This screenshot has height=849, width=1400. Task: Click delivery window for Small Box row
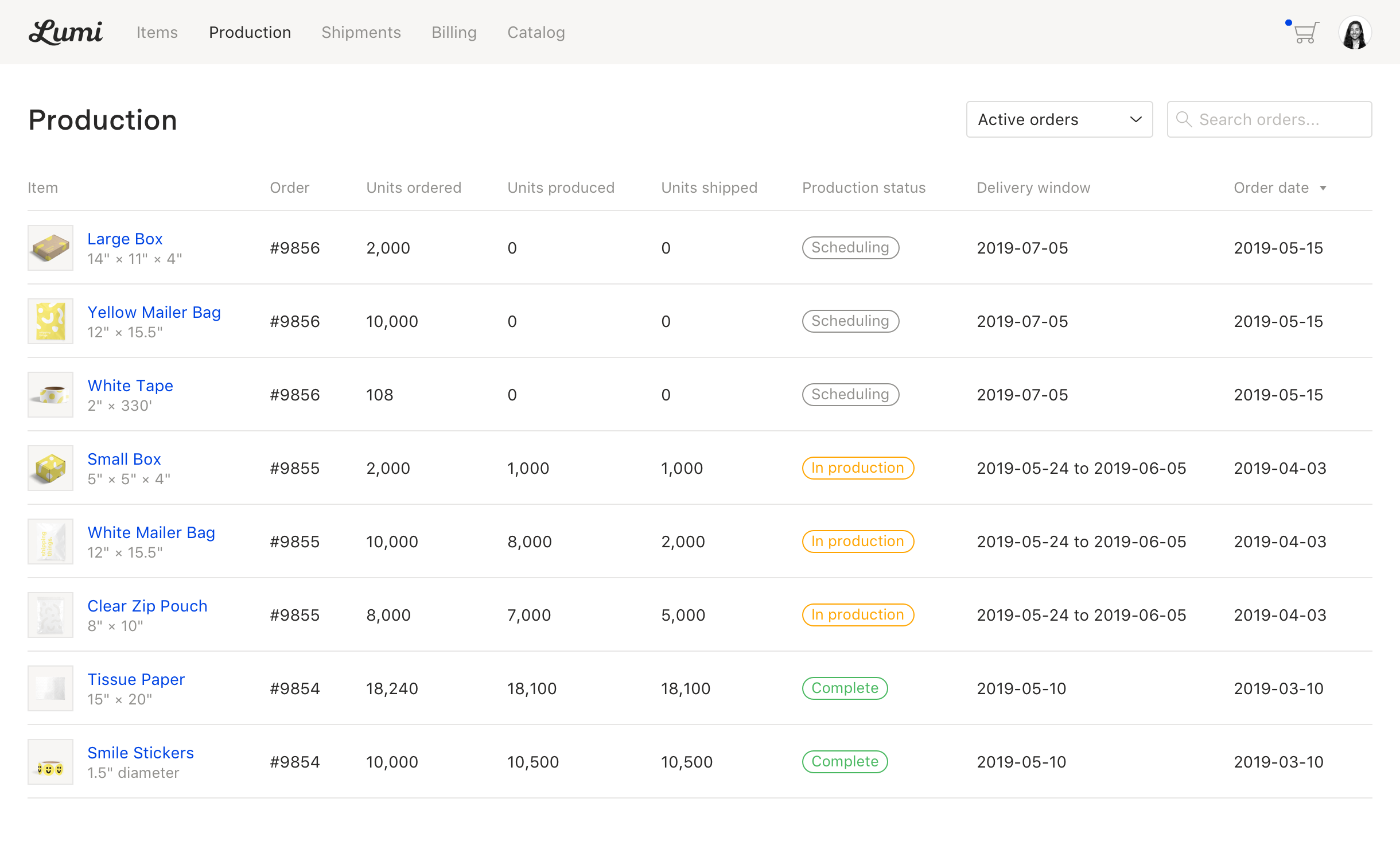tap(1082, 468)
